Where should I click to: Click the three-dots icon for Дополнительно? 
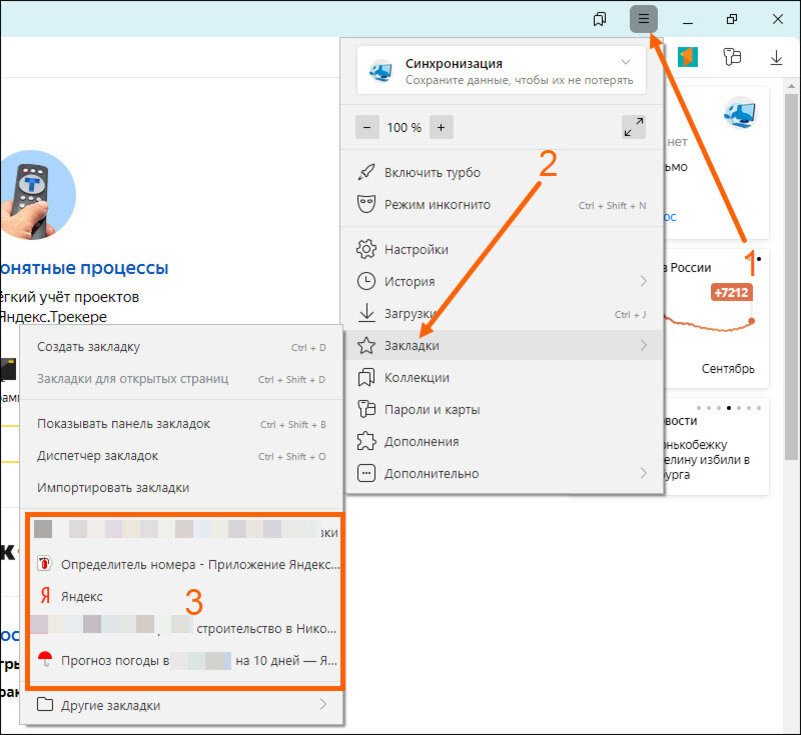[x=366, y=473]
